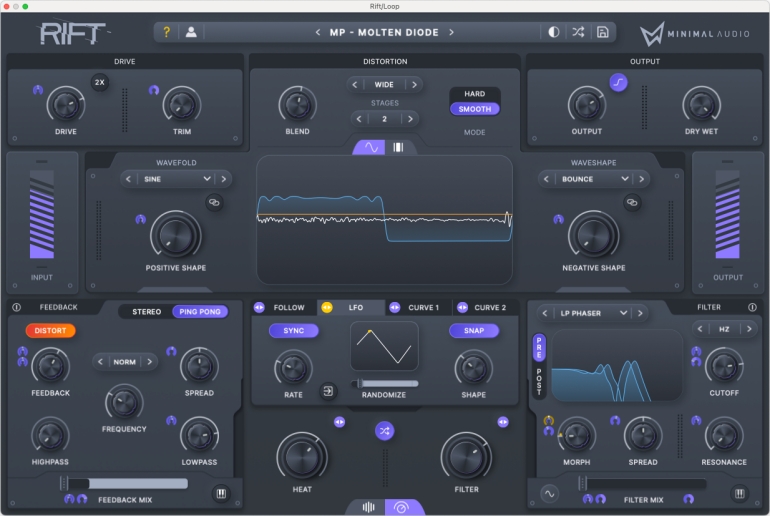770x516 pixels.
Task: Click the question mark help icon
Action: coord(167,32)
